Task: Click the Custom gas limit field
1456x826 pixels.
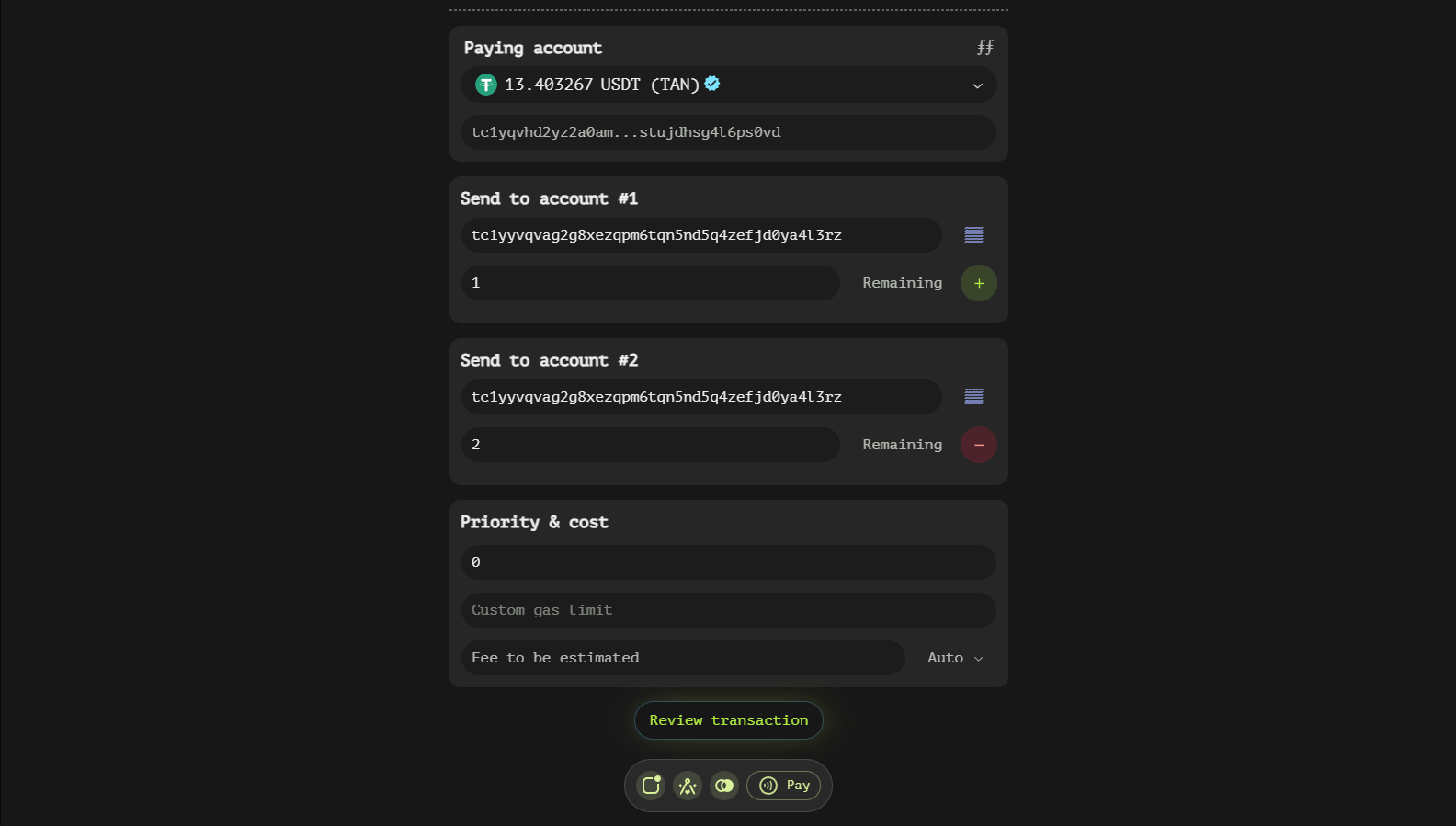Action: point(729,610)
